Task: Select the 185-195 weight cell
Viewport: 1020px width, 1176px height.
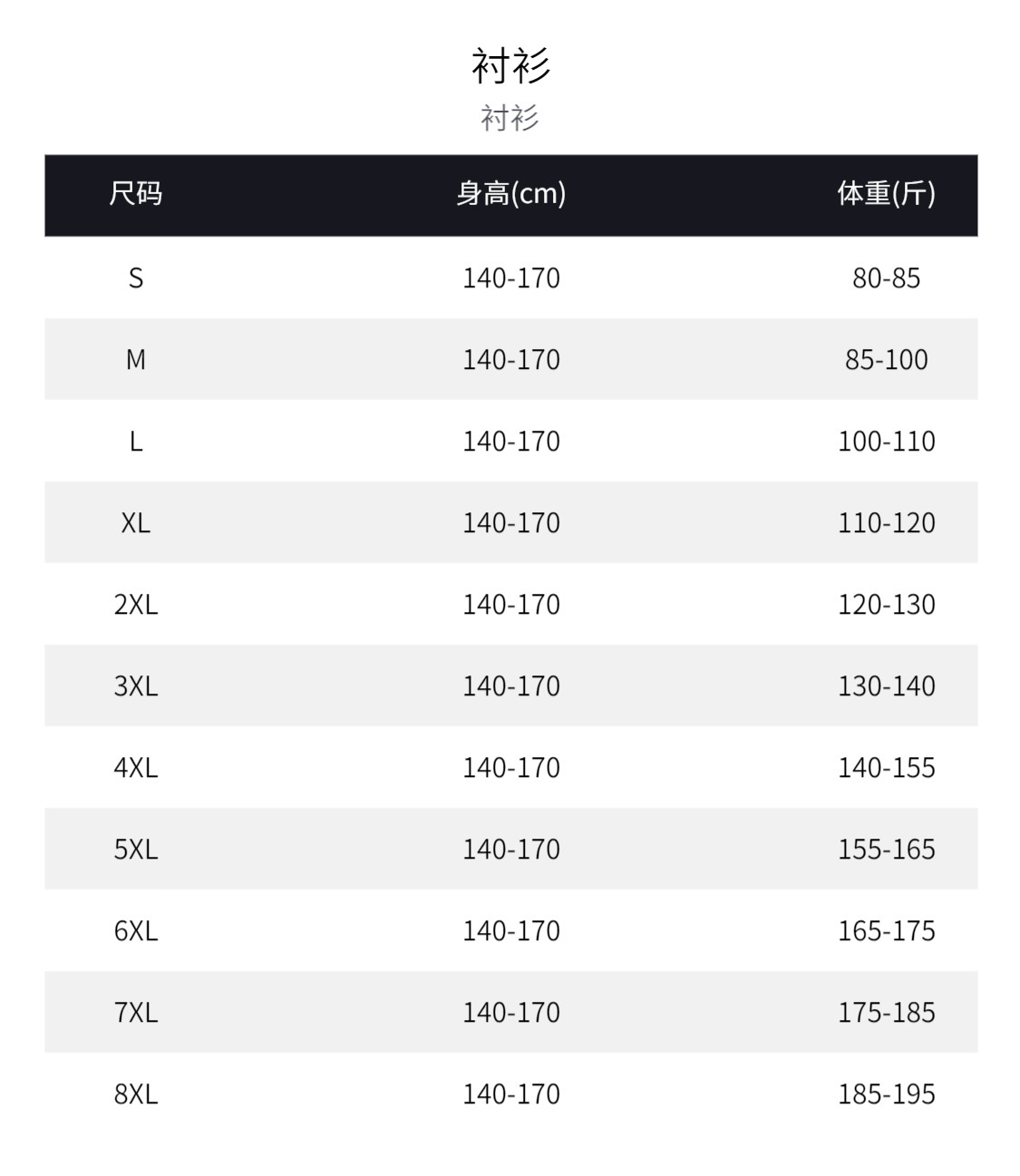Action: pyautogui.click(x=886, y=1093)
